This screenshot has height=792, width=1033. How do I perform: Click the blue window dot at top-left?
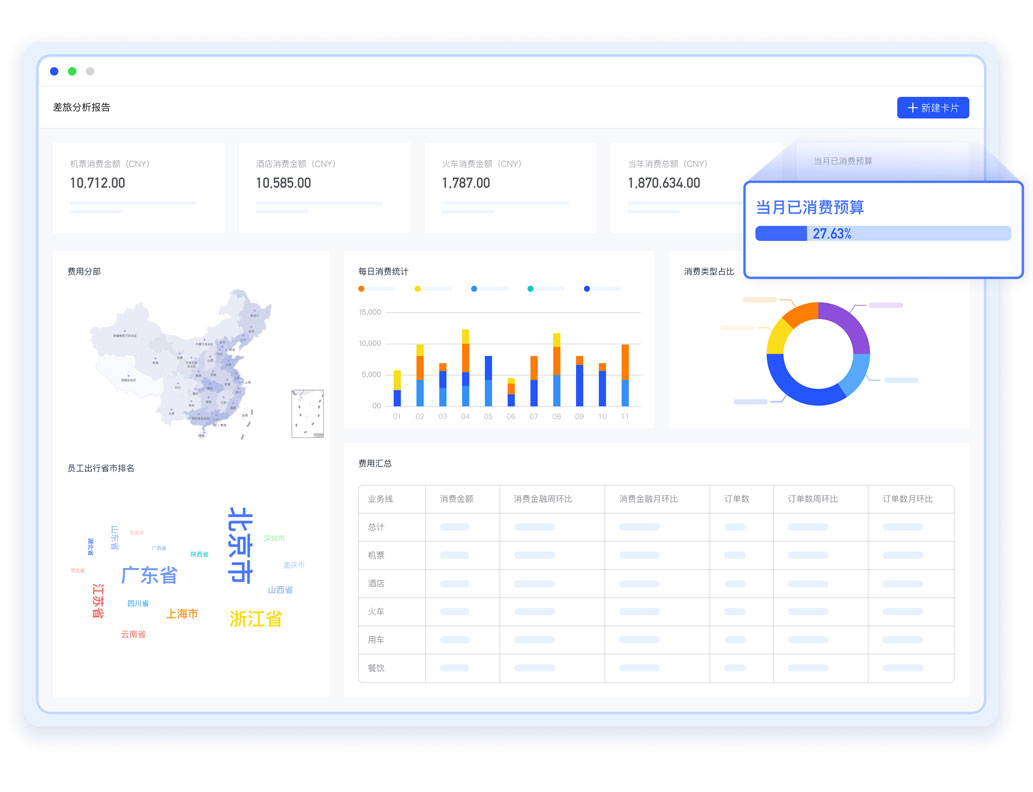54,71
